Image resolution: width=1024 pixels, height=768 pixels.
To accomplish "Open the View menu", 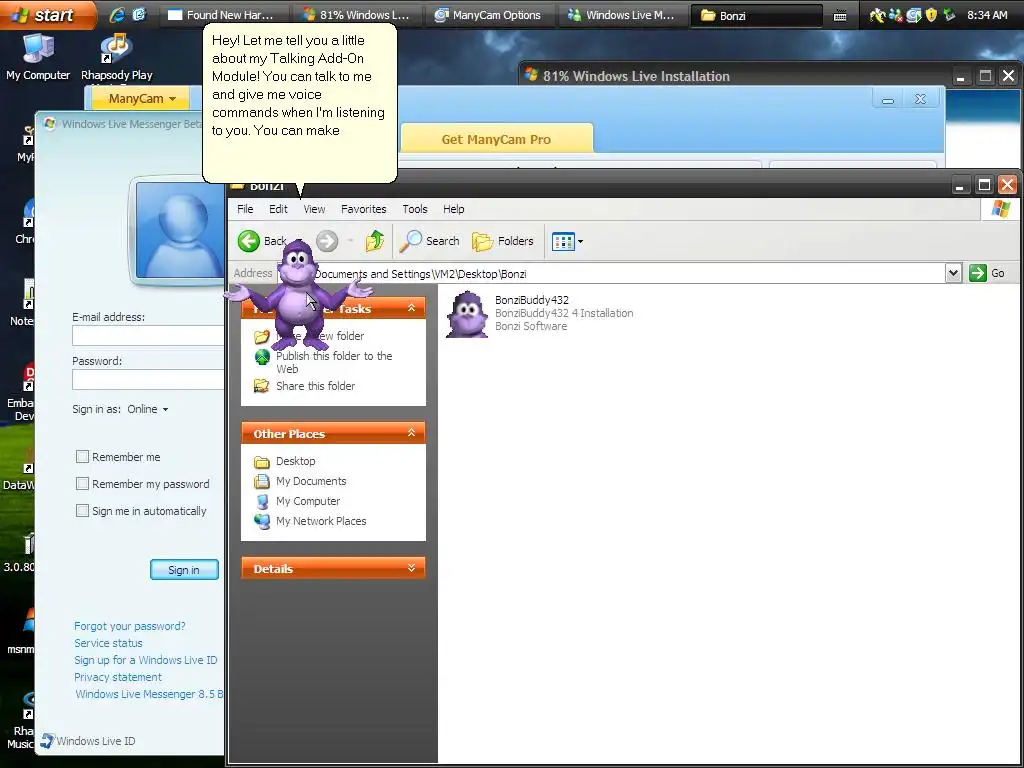I will point(314,209).
